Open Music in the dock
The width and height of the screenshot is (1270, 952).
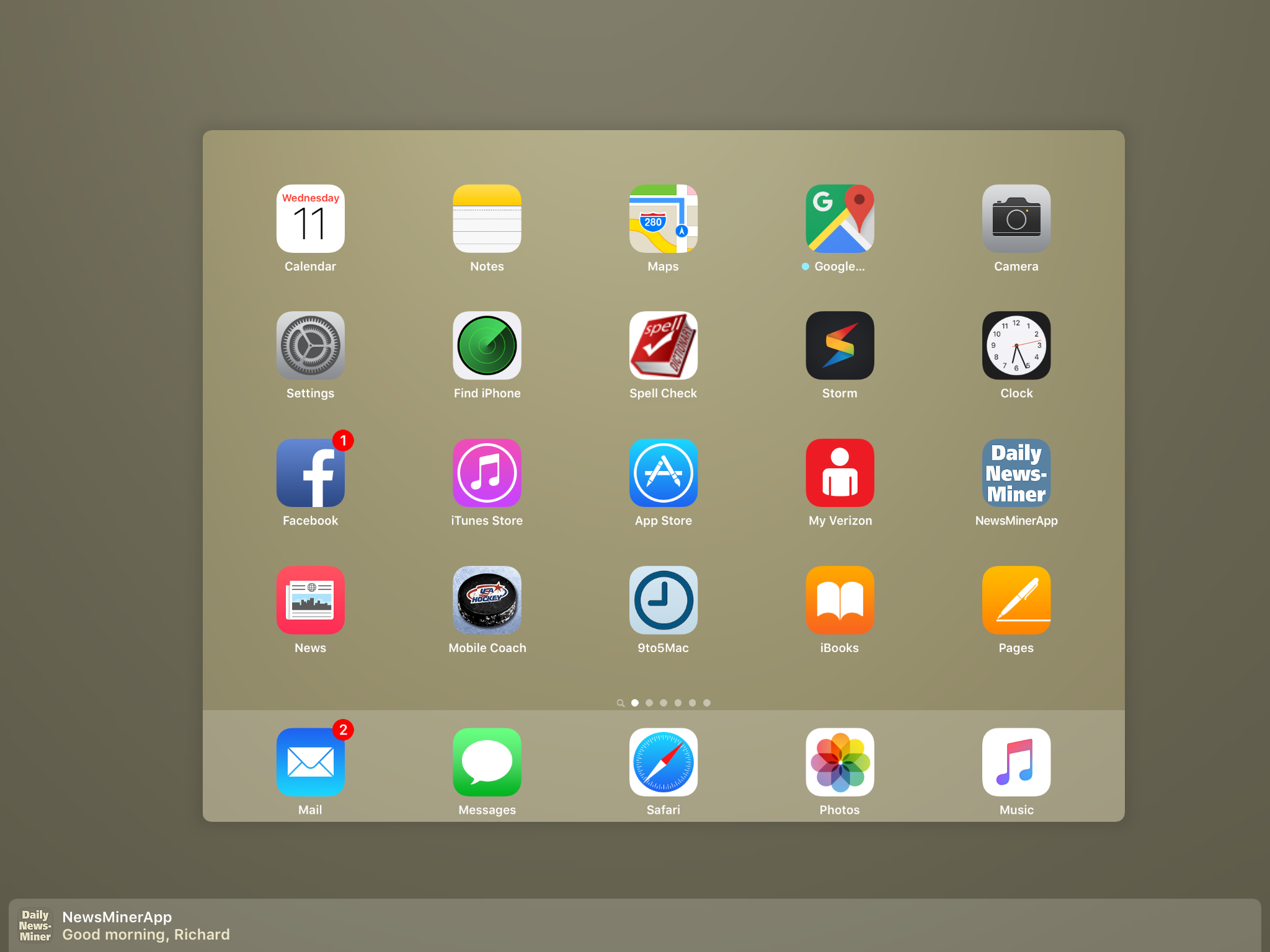click(x=1016, y=762)
